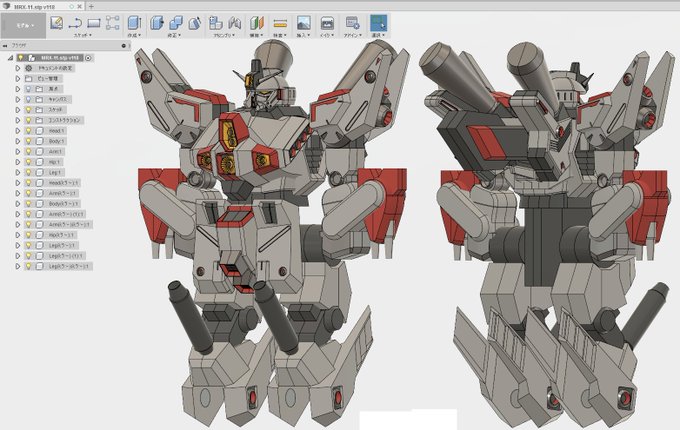Image resolution: width=680 pixels, height=430 pixels.
Task: Toggle visibility bulb for Head:1
Action: click(29, 130)
